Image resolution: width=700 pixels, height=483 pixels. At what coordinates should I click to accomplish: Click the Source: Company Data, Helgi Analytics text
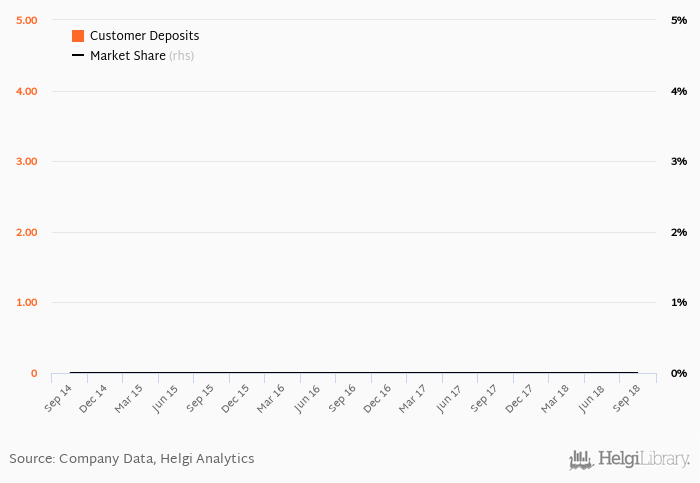[x=132, y=459]
